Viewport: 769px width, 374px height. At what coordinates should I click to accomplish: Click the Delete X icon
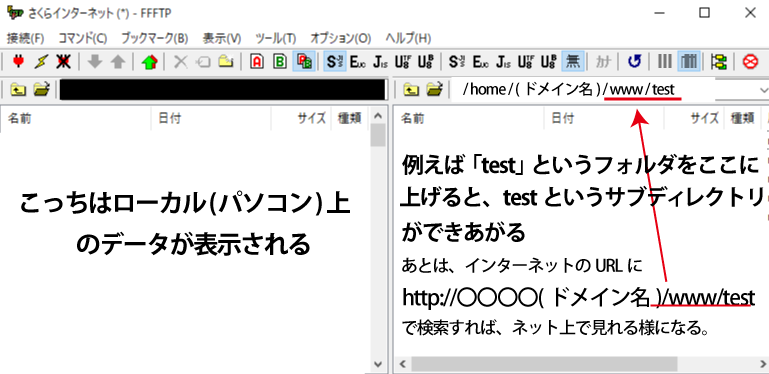(181, 62)
